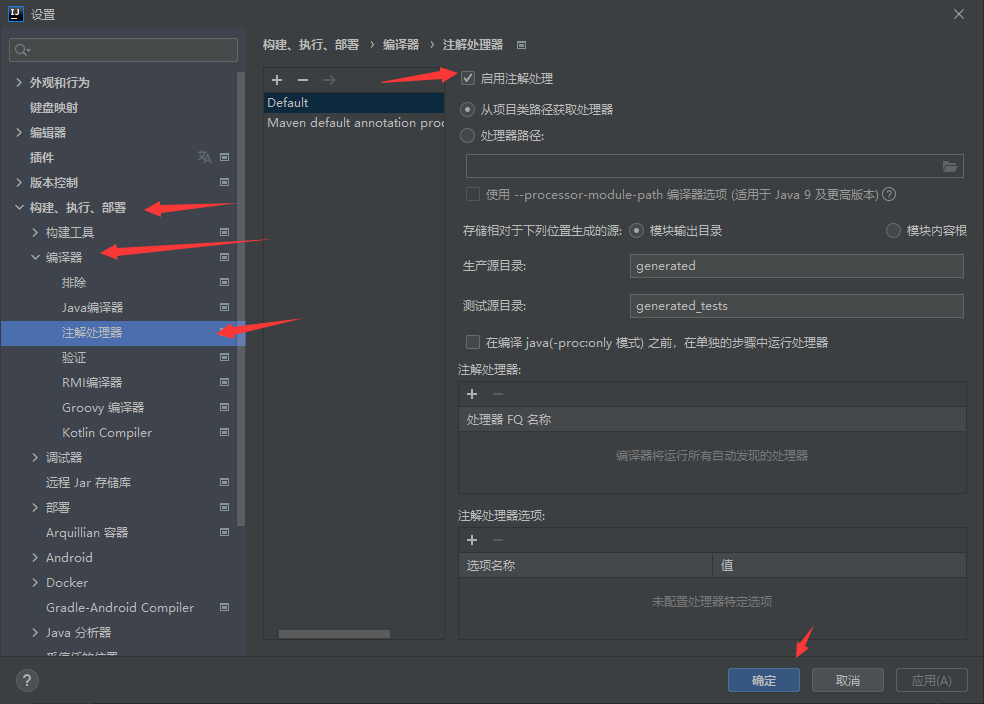This screenshot has height=704, width=984.
Task: Select the Default annotation profile
Action: click(x=354, y=102)
